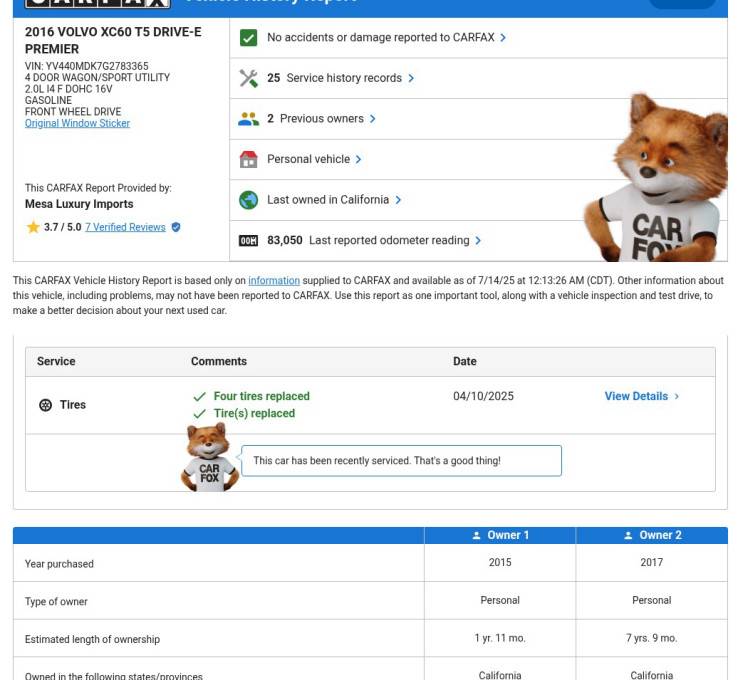Viewport: 743px width, 680px height.
Task: Expand Previous owners chevron
Action: pyautogui.click(x=372, y=118)
